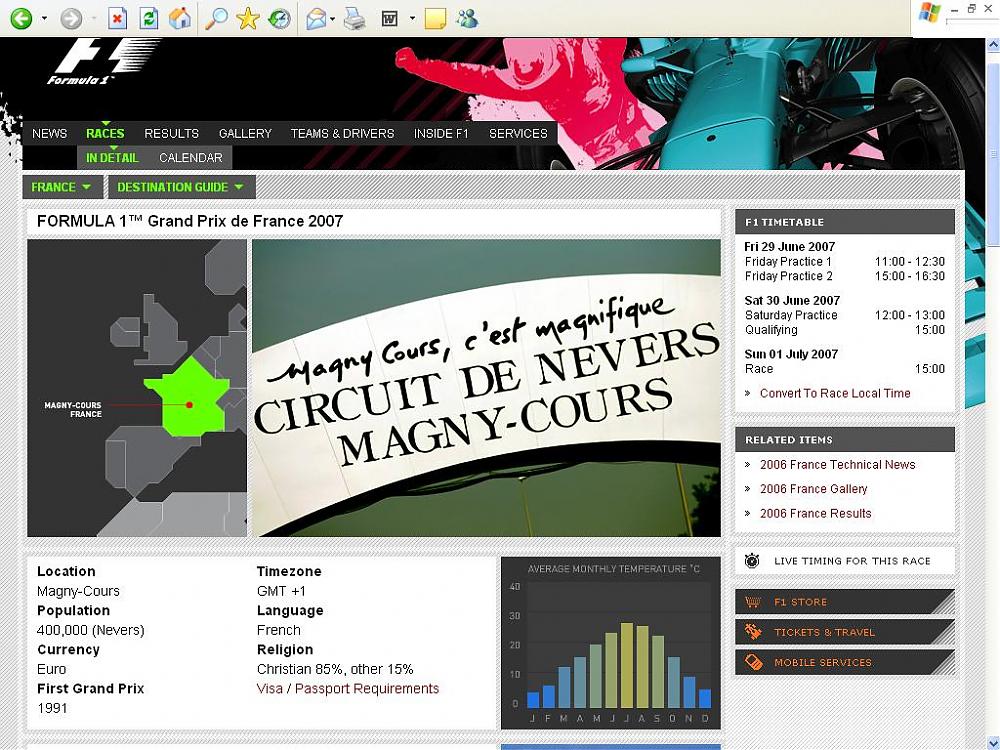Open the GALLERY navigation item

(x=246, y=133)
